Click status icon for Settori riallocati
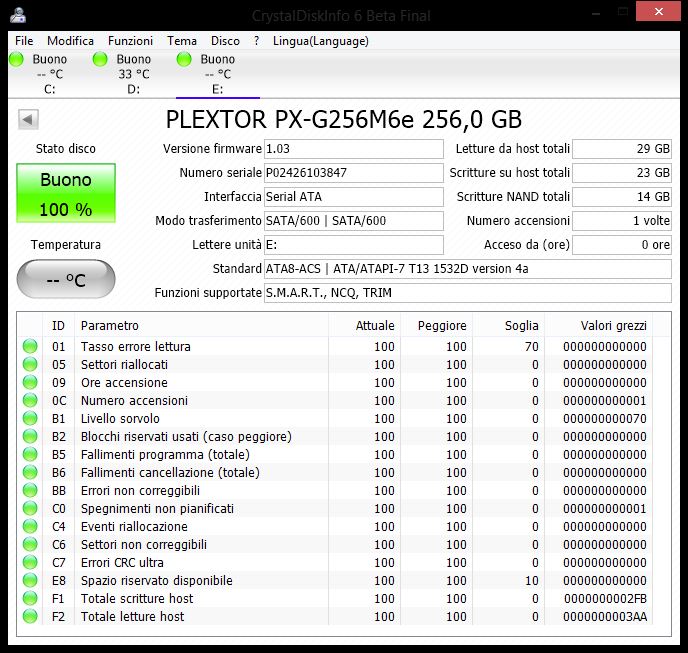Screen dimensions: 688x653 click(x=30, y=364)
